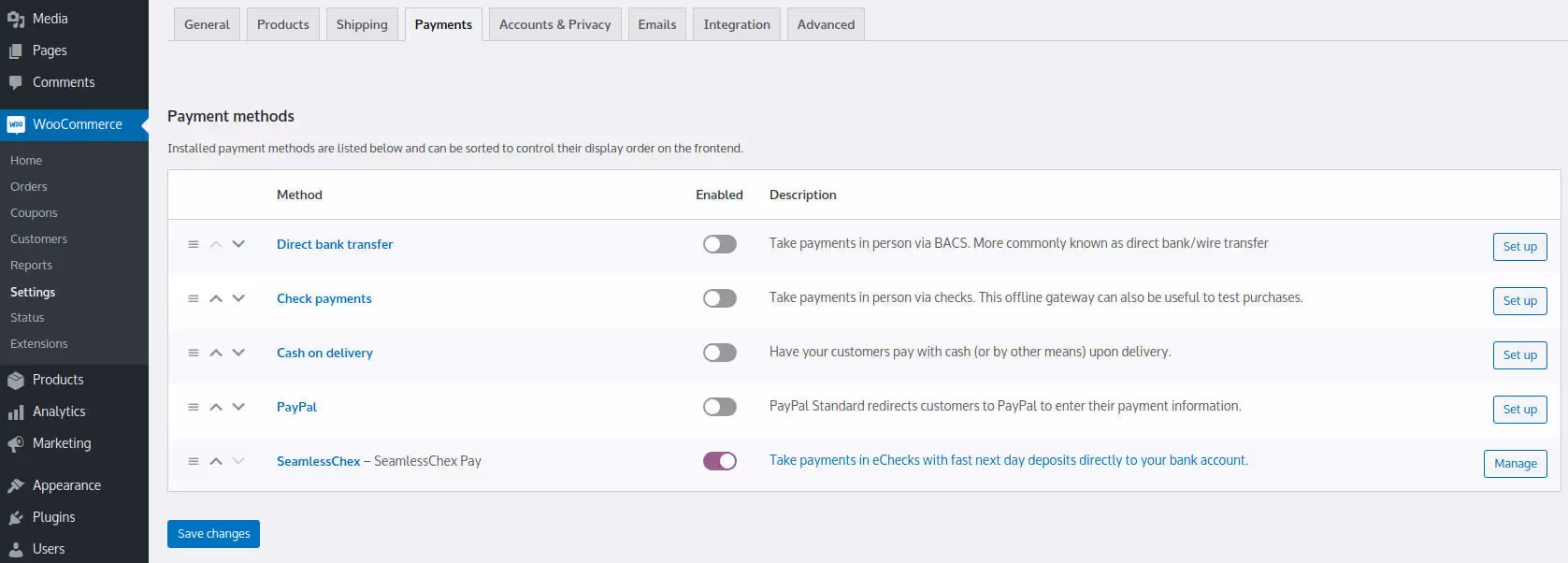This screenshot has width=1568, height=563.
Task: Move SeamlessChex up with arrow
Action: click(x=216, y=461)
